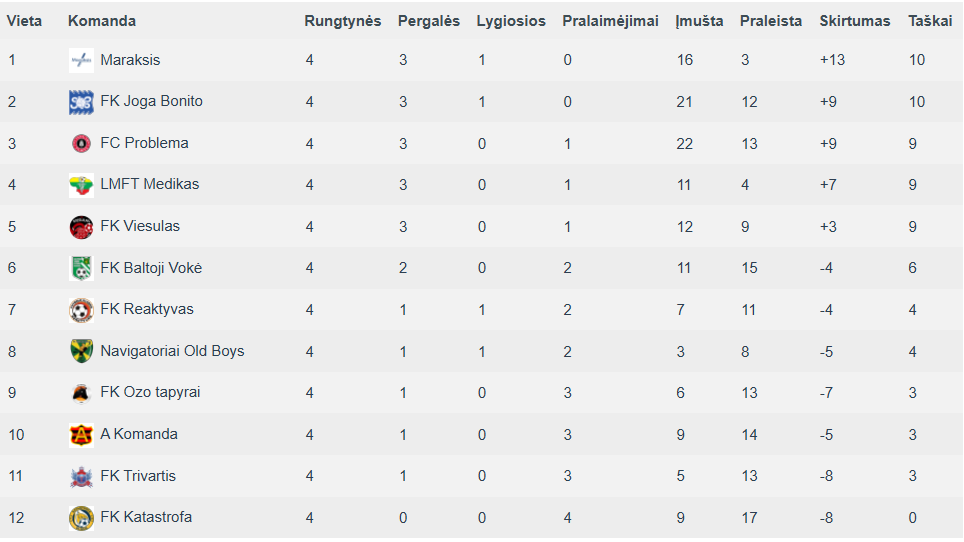The image size is (964, 542).
Task: Select the FK Trivartis team crest
Action: pyautogui.click(x=81, y=476)
